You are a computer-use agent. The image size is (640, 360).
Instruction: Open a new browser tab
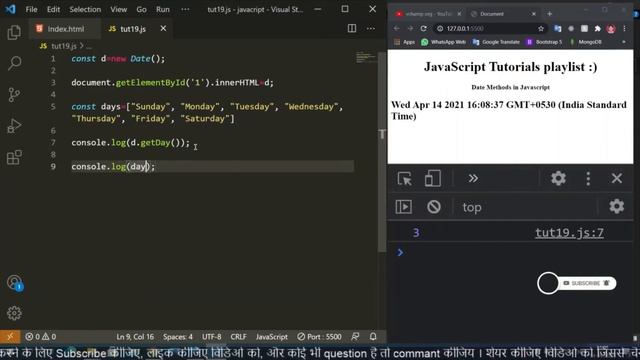pyautogui.click(x=549, y=14)
